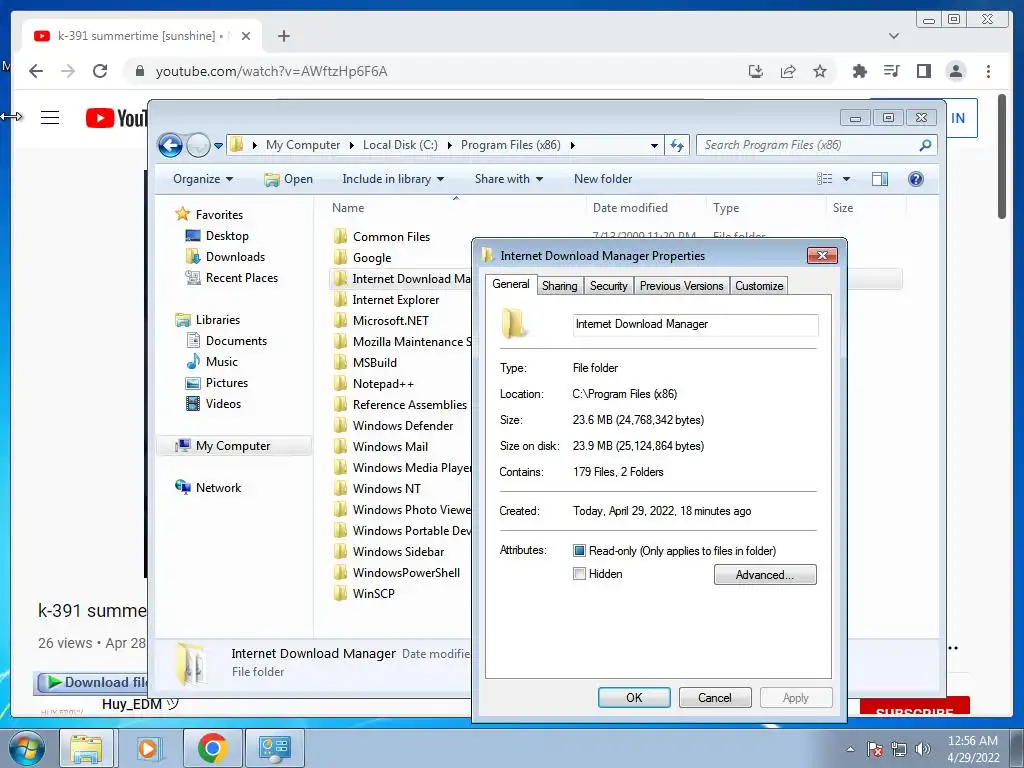Image resolution: width=1024 pixels, height=768 pixels.
Task: Click Open in Explorer toolbar
Action: (x=289, y=179)
